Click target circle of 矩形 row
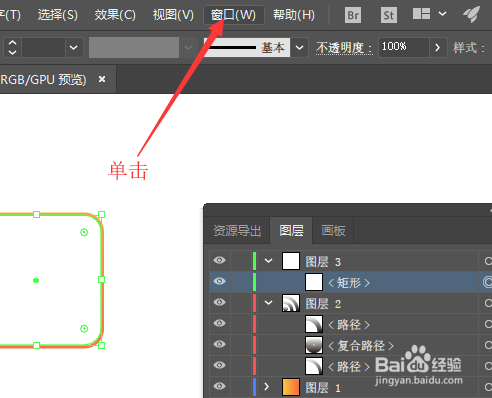The width and height of the screenshot is (492, 398). coord(487,282)
